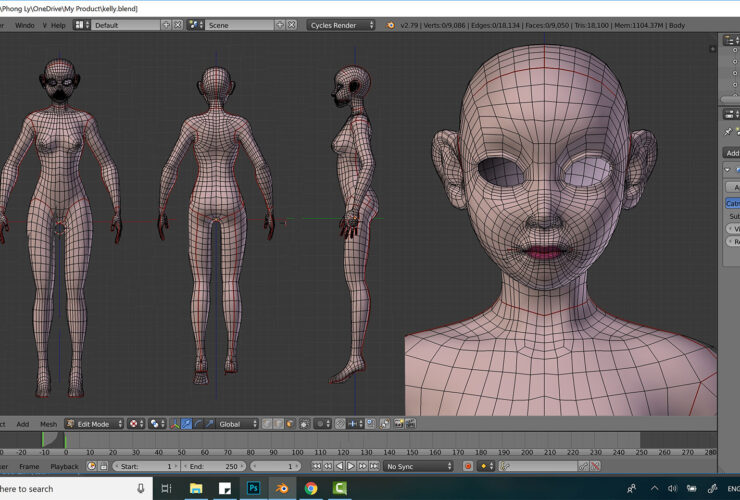Open Camtasia from the taskbar
The width and height of the screenshot is (740, 500).
click(x=340, y=489)
